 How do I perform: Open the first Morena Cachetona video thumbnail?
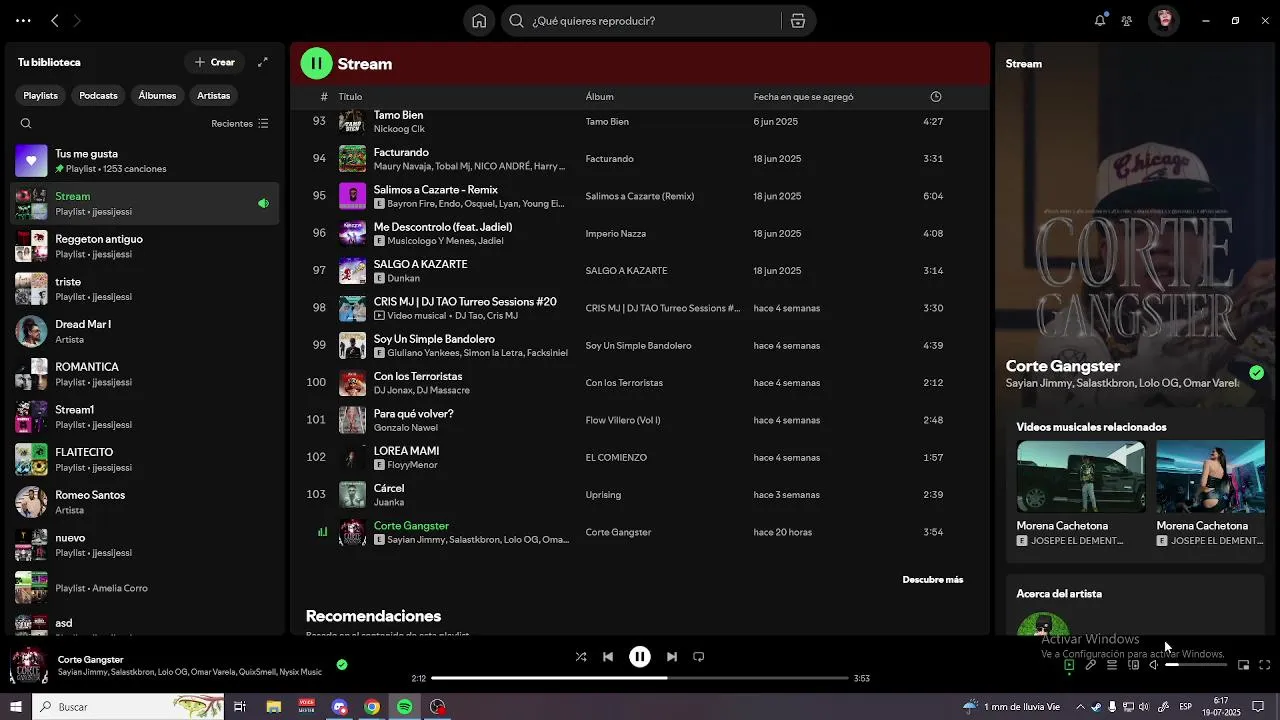pyautogui.click(x=1081, y=476)
